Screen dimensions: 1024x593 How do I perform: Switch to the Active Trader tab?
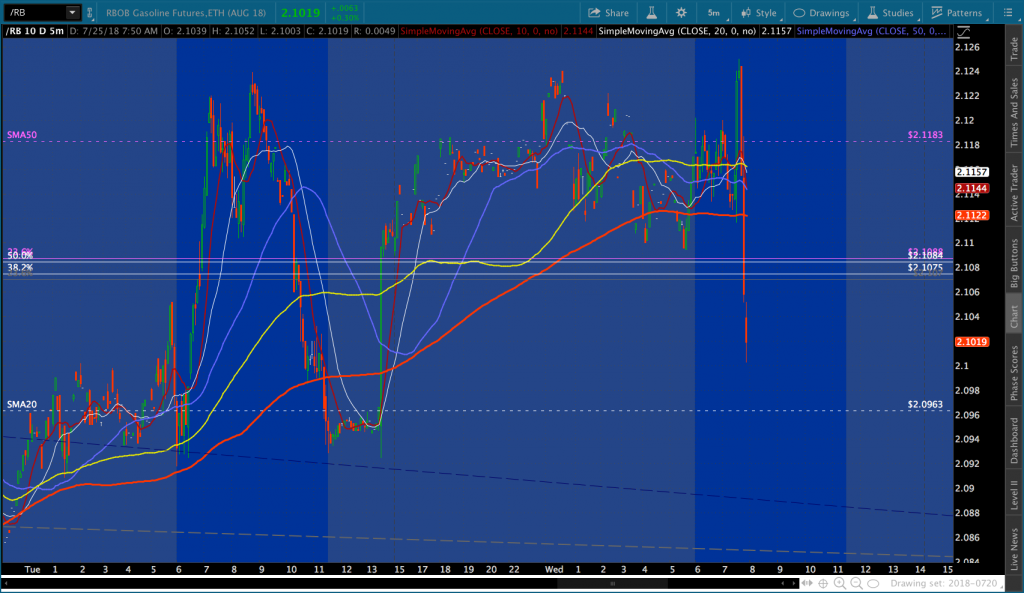pyautogui.click(x=1014, y=190)
